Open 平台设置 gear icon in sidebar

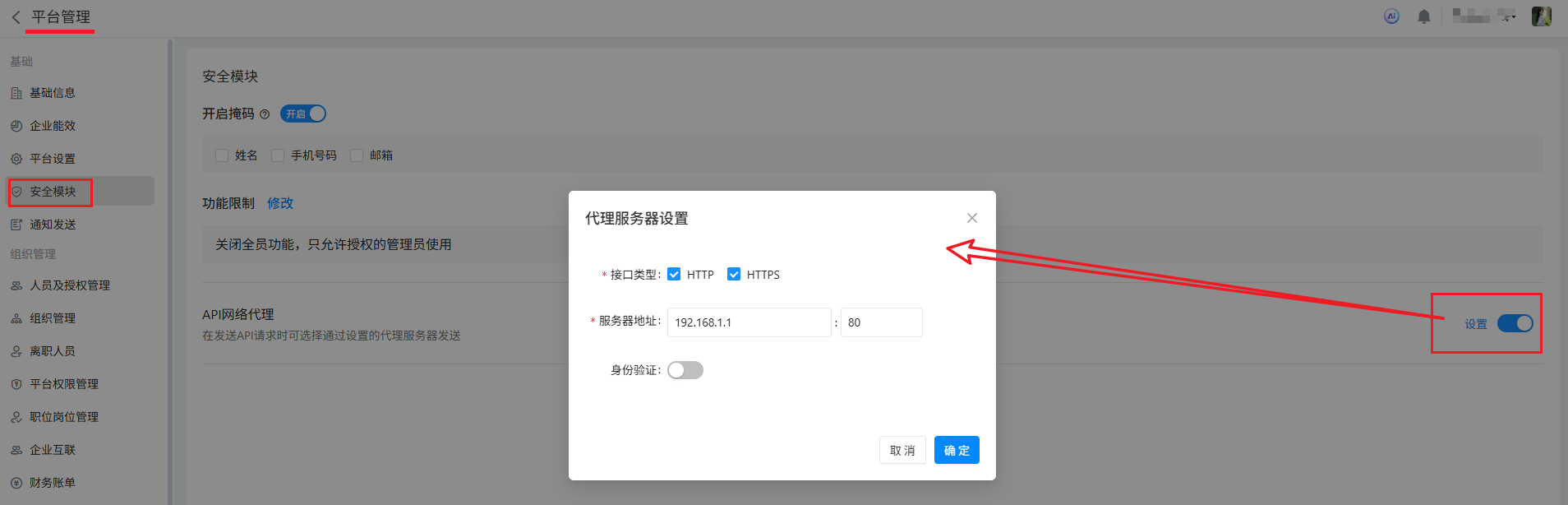click(16, 159)
